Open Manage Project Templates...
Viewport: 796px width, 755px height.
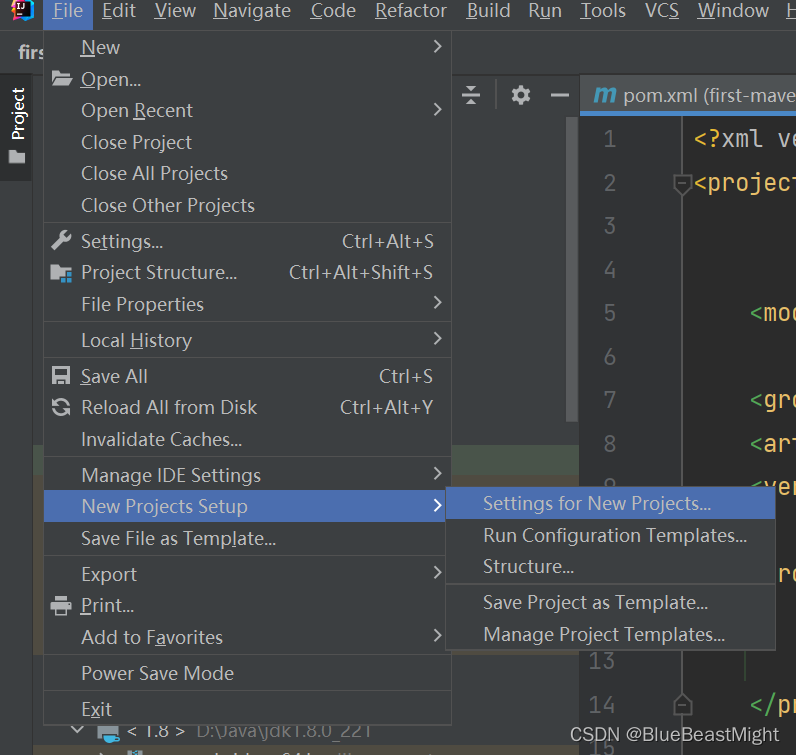coord(610,634)
